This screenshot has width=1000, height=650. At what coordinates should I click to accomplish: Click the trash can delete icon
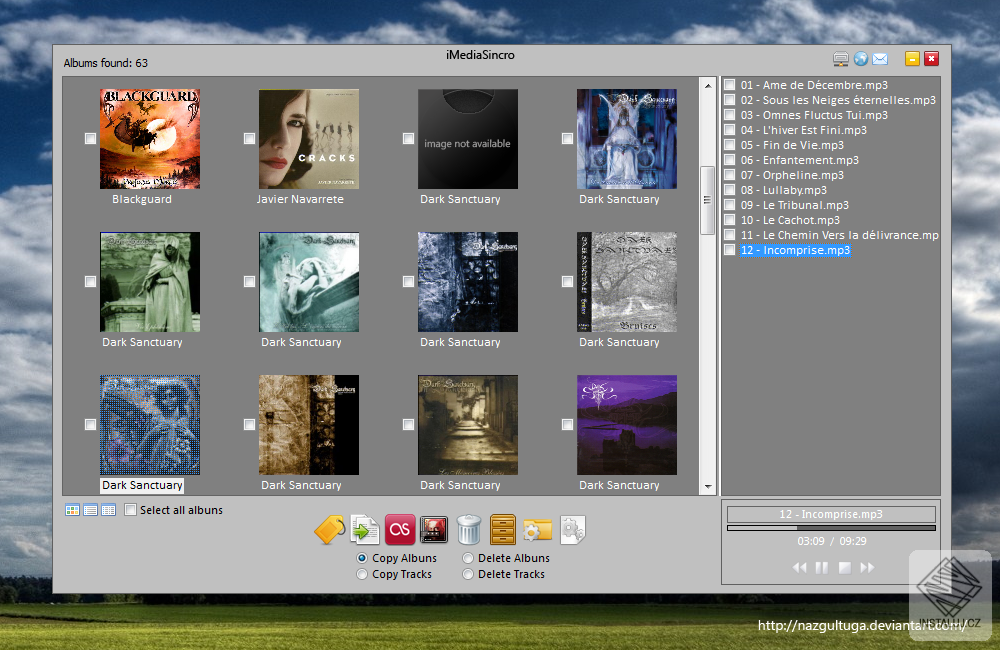[x=468, y=529]
